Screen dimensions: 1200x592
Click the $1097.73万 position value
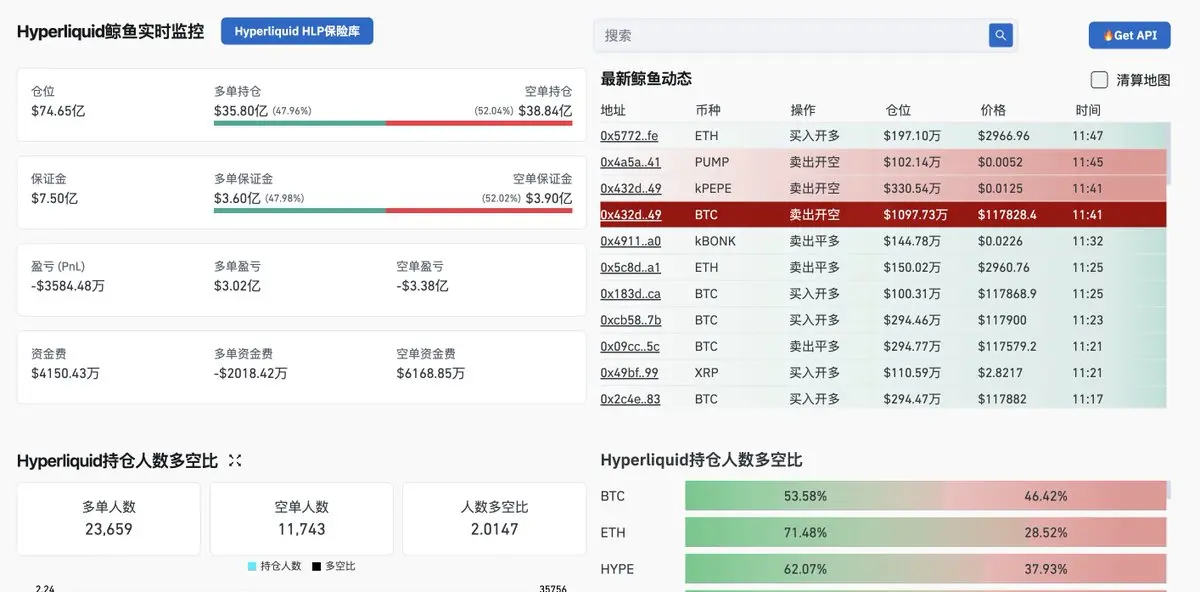click(x=916, y=215)
